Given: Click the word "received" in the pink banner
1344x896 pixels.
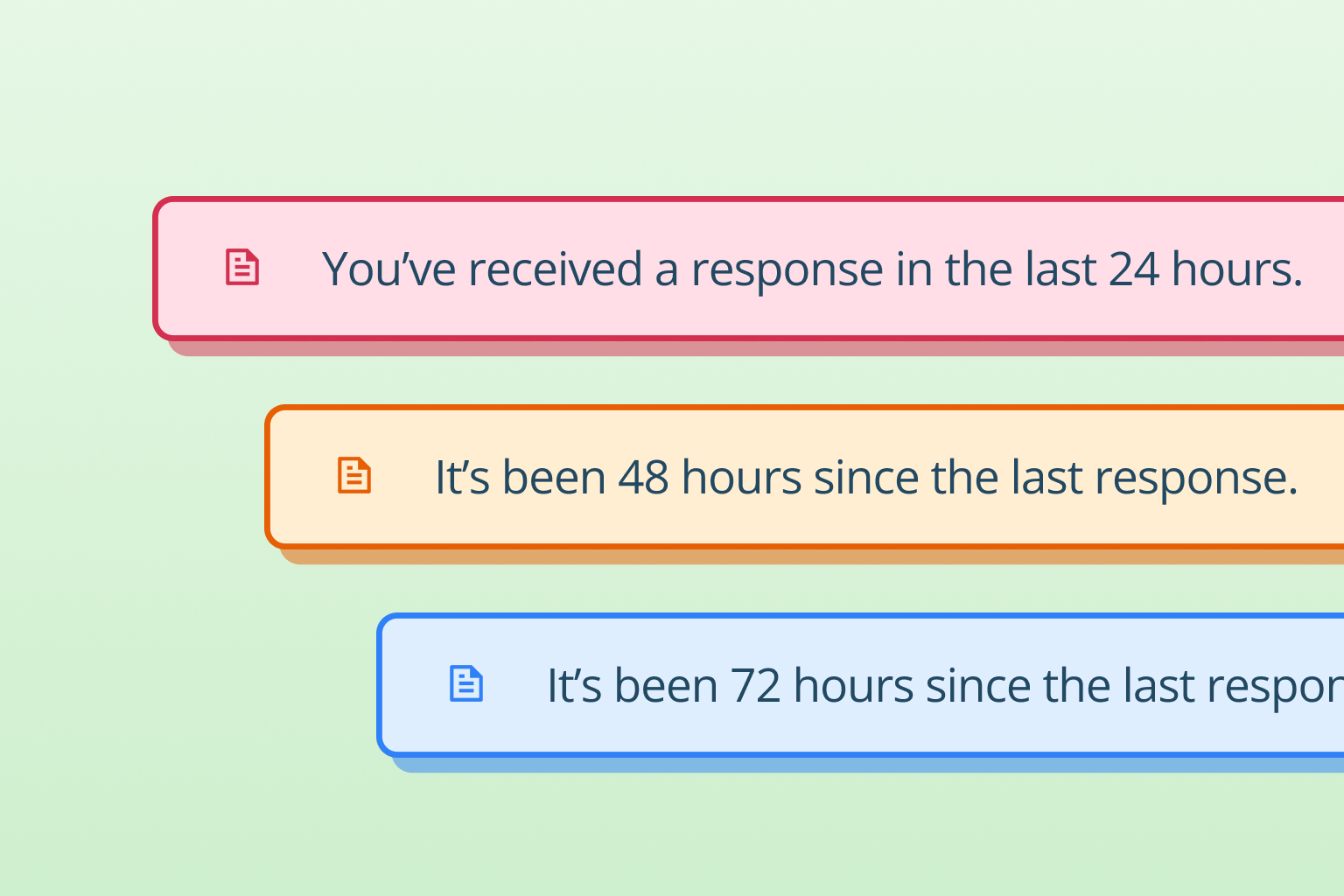Looking at the screenshot, I should tap(556, 269).
